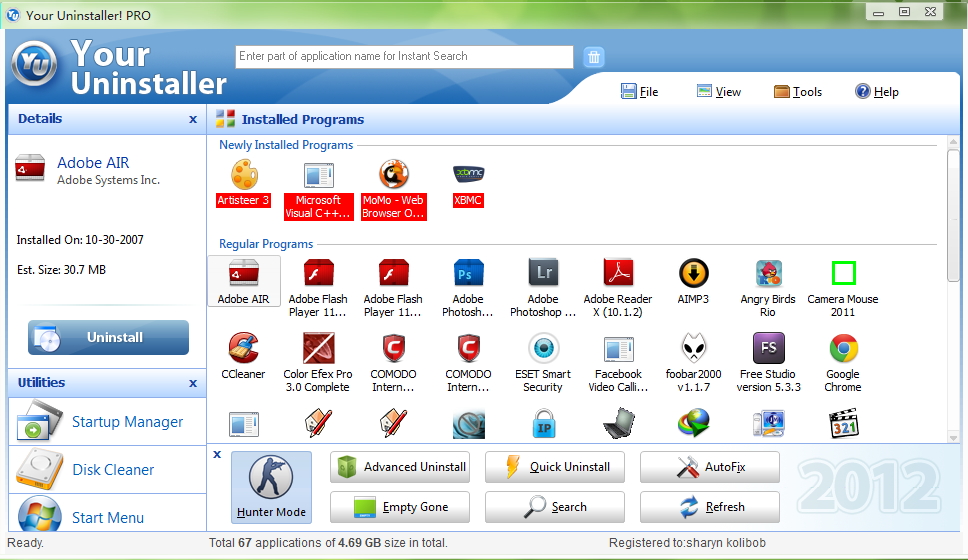This screenshot has height=560, width=968.
Task: Select MoMo Web Browser program icon
Action: (x=393, y=175)
